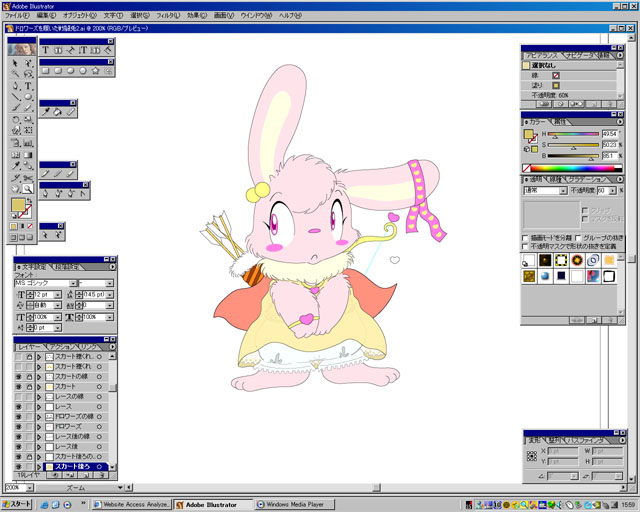Select the black arrow Selection tool
Viewport: 640px width, 512px height.
tap(15, 63)
